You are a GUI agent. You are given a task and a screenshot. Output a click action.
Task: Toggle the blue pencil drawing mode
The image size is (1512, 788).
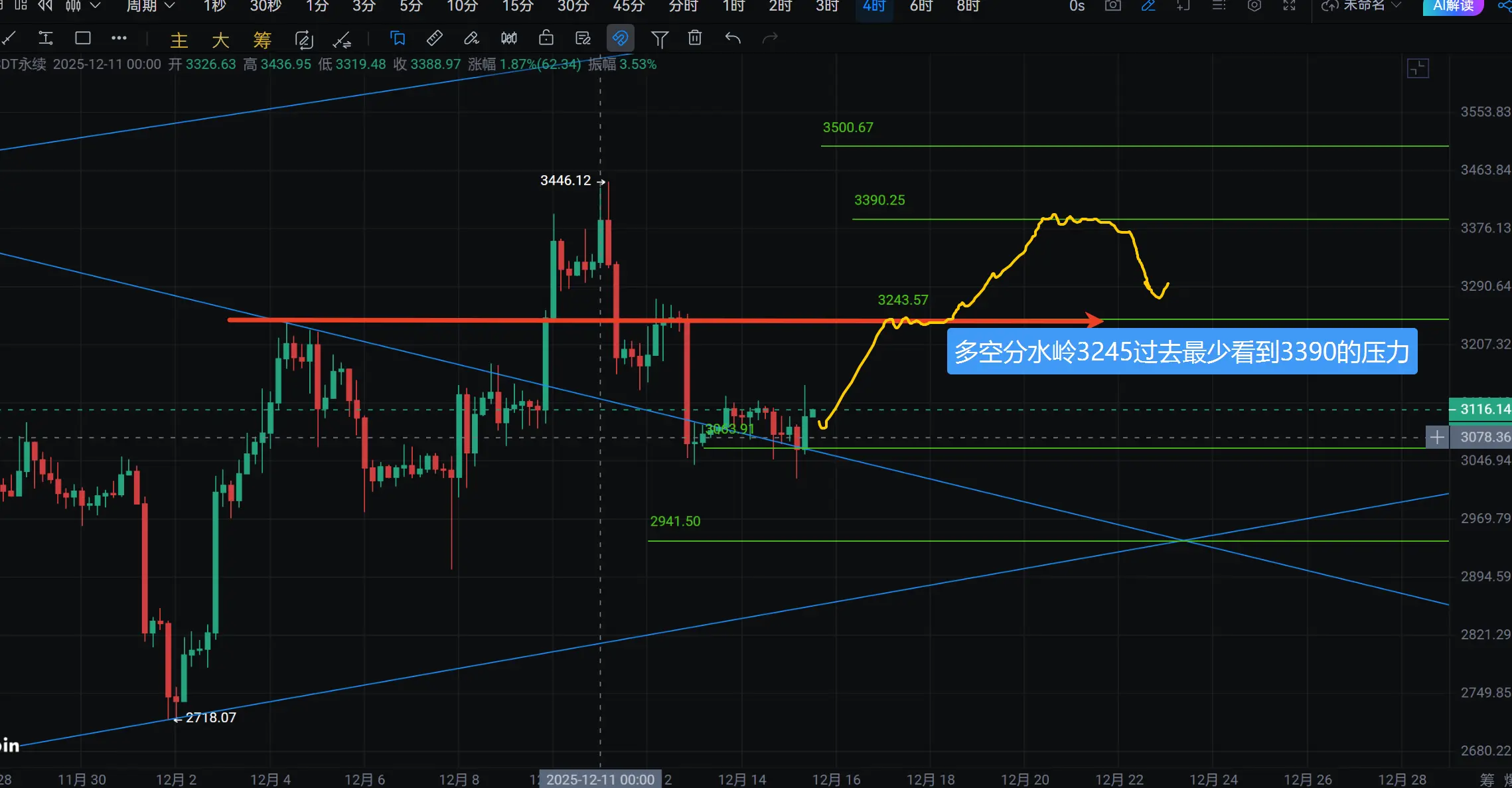click(x=1148, y=6)
